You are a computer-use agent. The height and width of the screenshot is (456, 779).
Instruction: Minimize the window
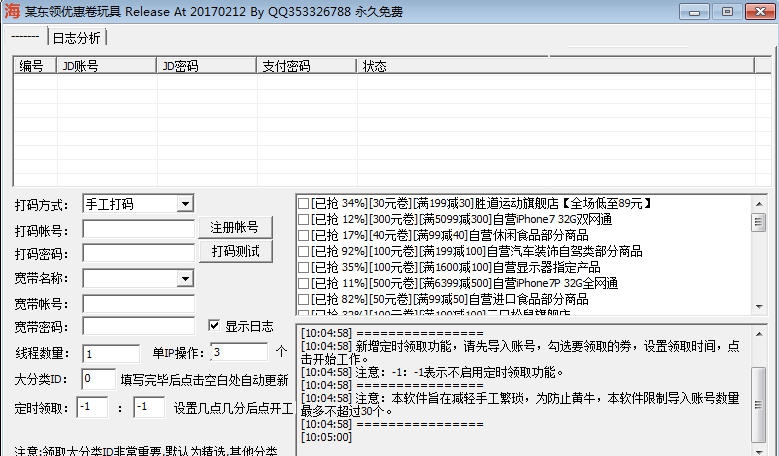(x=694, y=11)
